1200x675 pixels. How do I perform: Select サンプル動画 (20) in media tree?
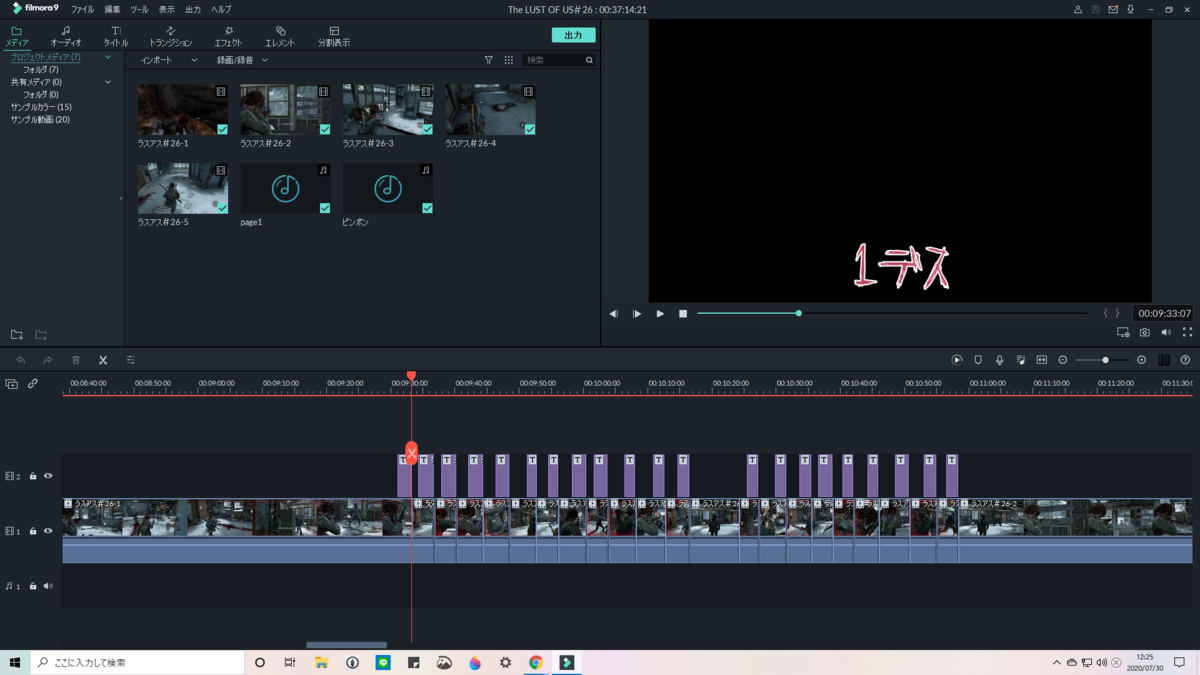40,119
